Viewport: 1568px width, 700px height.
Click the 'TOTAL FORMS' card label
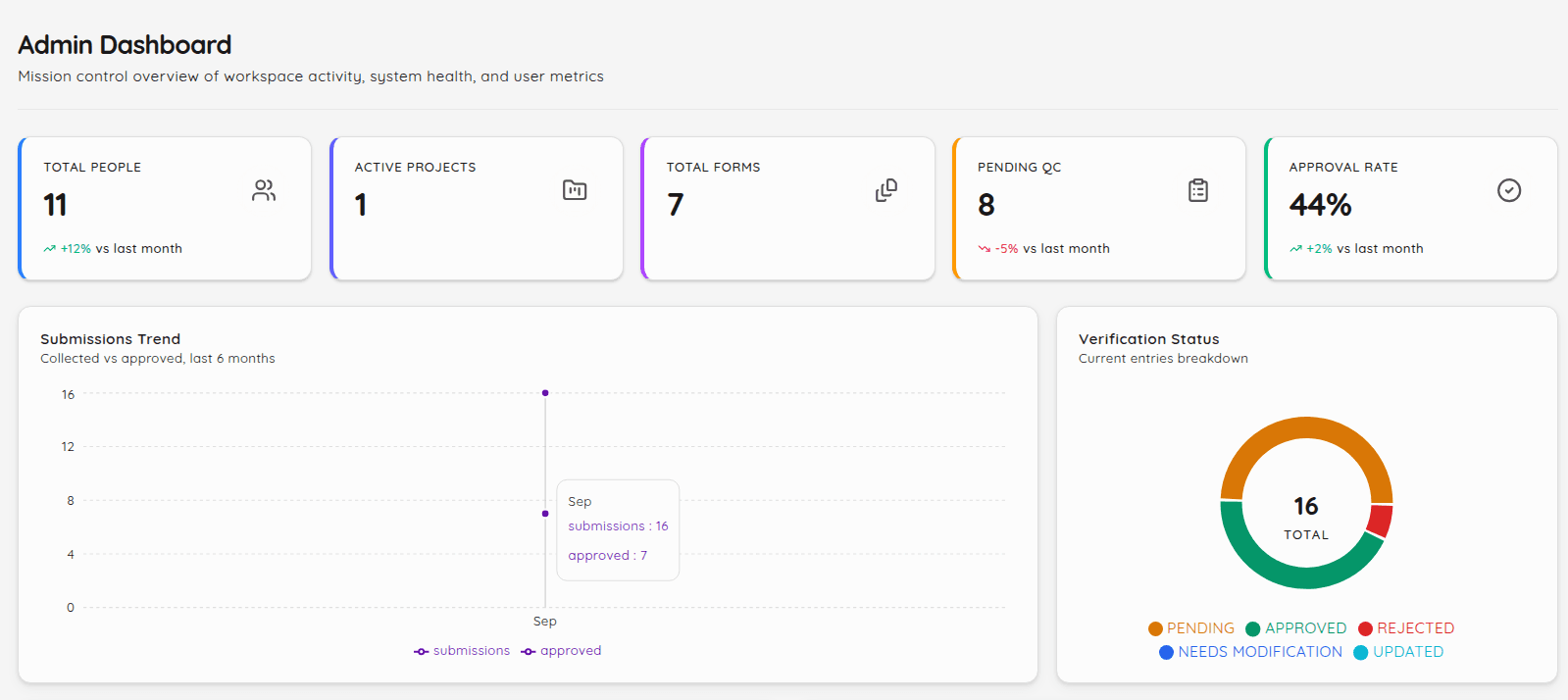point(713,168)
